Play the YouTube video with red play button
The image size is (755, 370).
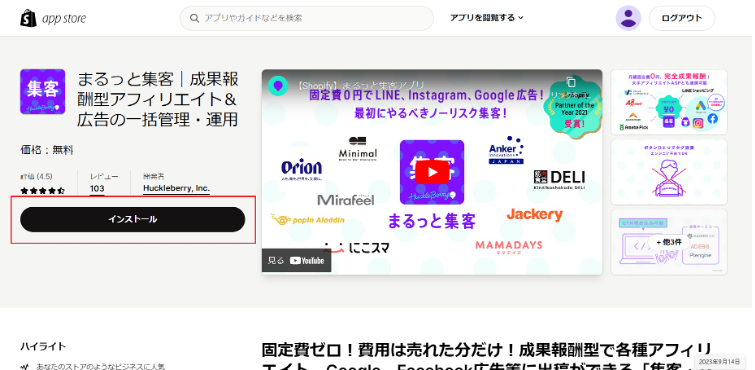(x=432, y=172)
